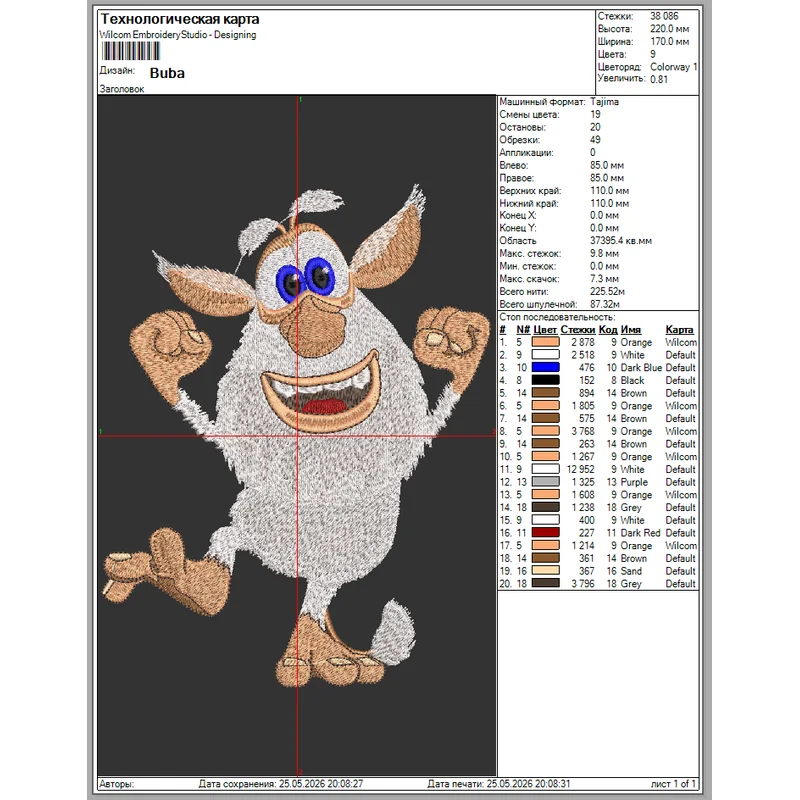Viewport: 800px width, 800px height.
Task: Click the area value "37395.4 кв.мм"
Action: 621,241
